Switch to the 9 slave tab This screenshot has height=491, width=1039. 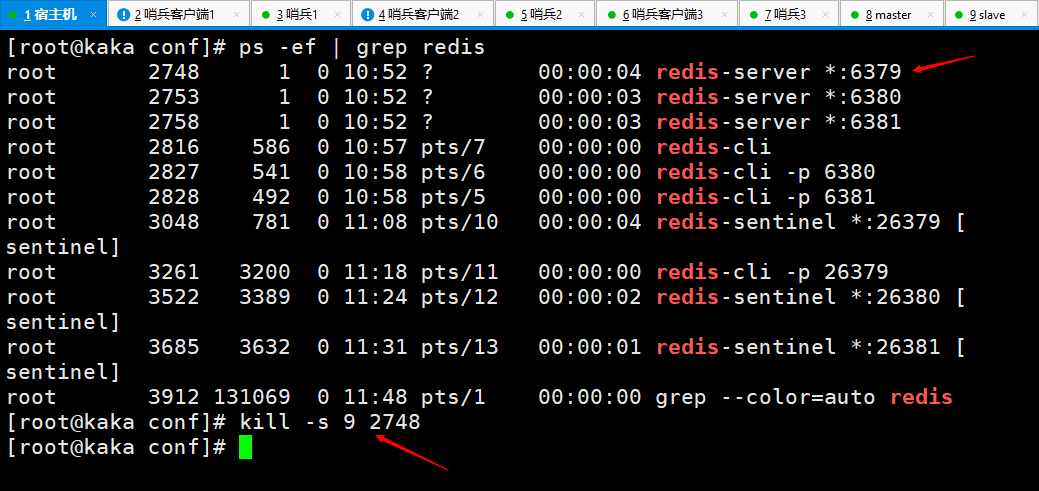click(987, 15)
